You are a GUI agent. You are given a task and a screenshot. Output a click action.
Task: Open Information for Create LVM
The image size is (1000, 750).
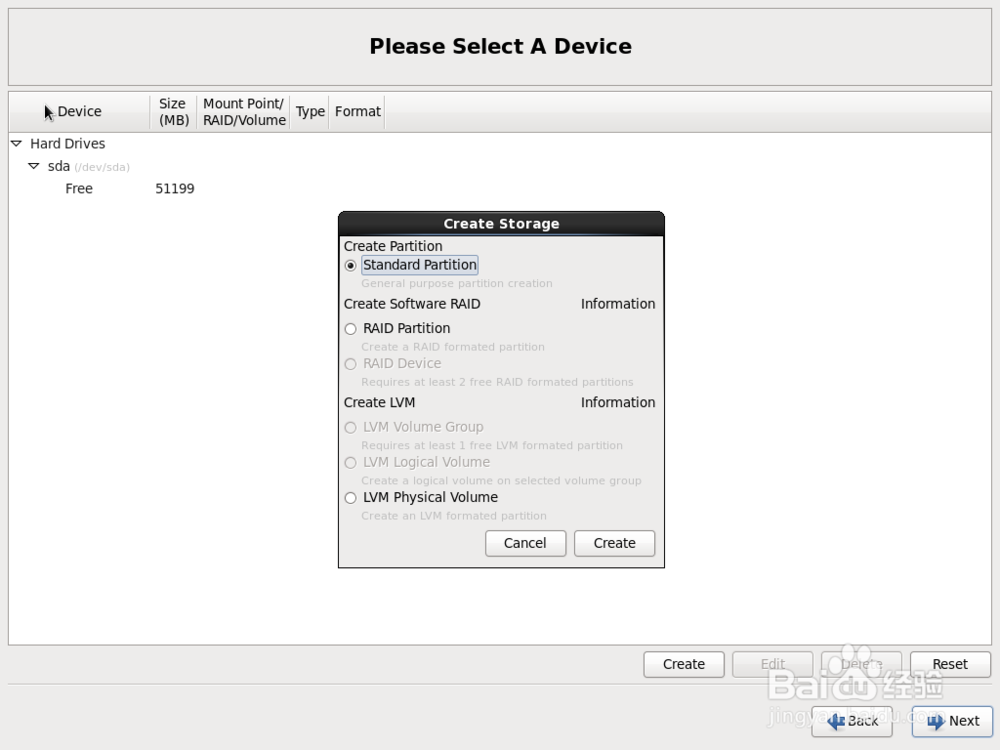click(x=617, y=402)
